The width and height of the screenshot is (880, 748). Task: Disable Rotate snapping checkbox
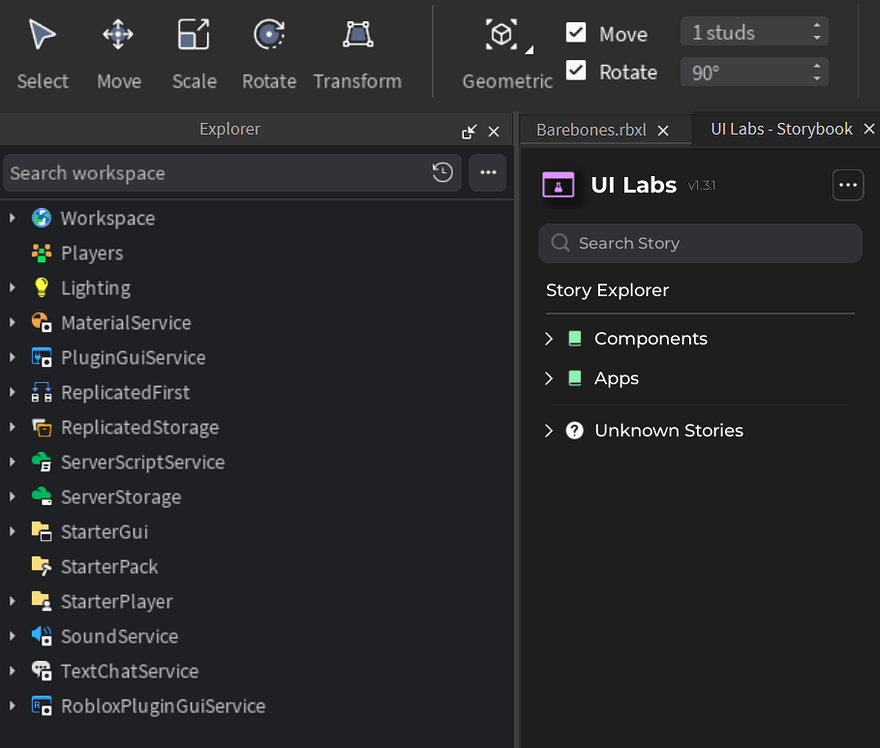click(x=577, y=72)
